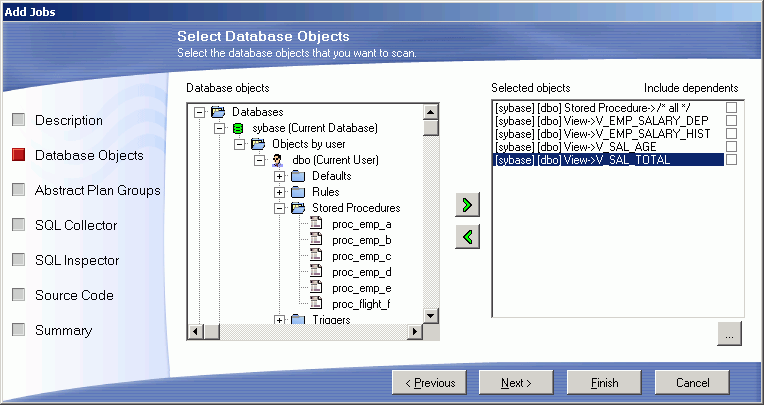Click the Rules folder icon

[298, 192]
